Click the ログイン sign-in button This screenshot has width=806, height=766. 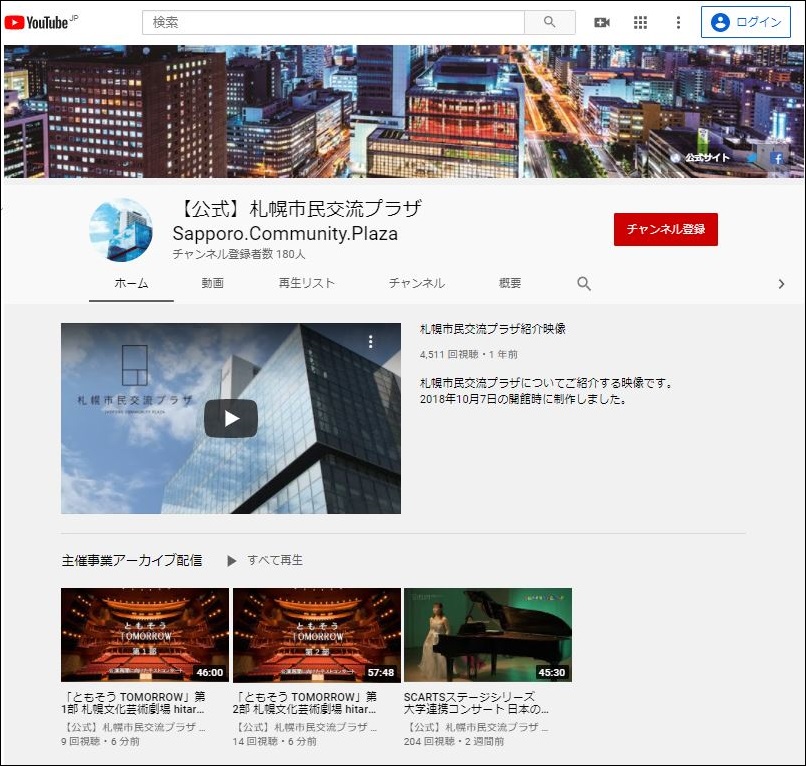(x=745, y=22)
